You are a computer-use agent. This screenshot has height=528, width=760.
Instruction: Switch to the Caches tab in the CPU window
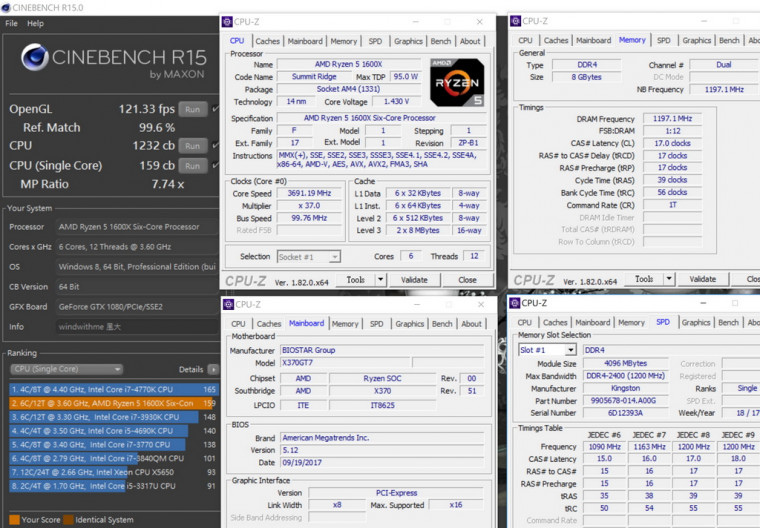click(x=268, y=41)
